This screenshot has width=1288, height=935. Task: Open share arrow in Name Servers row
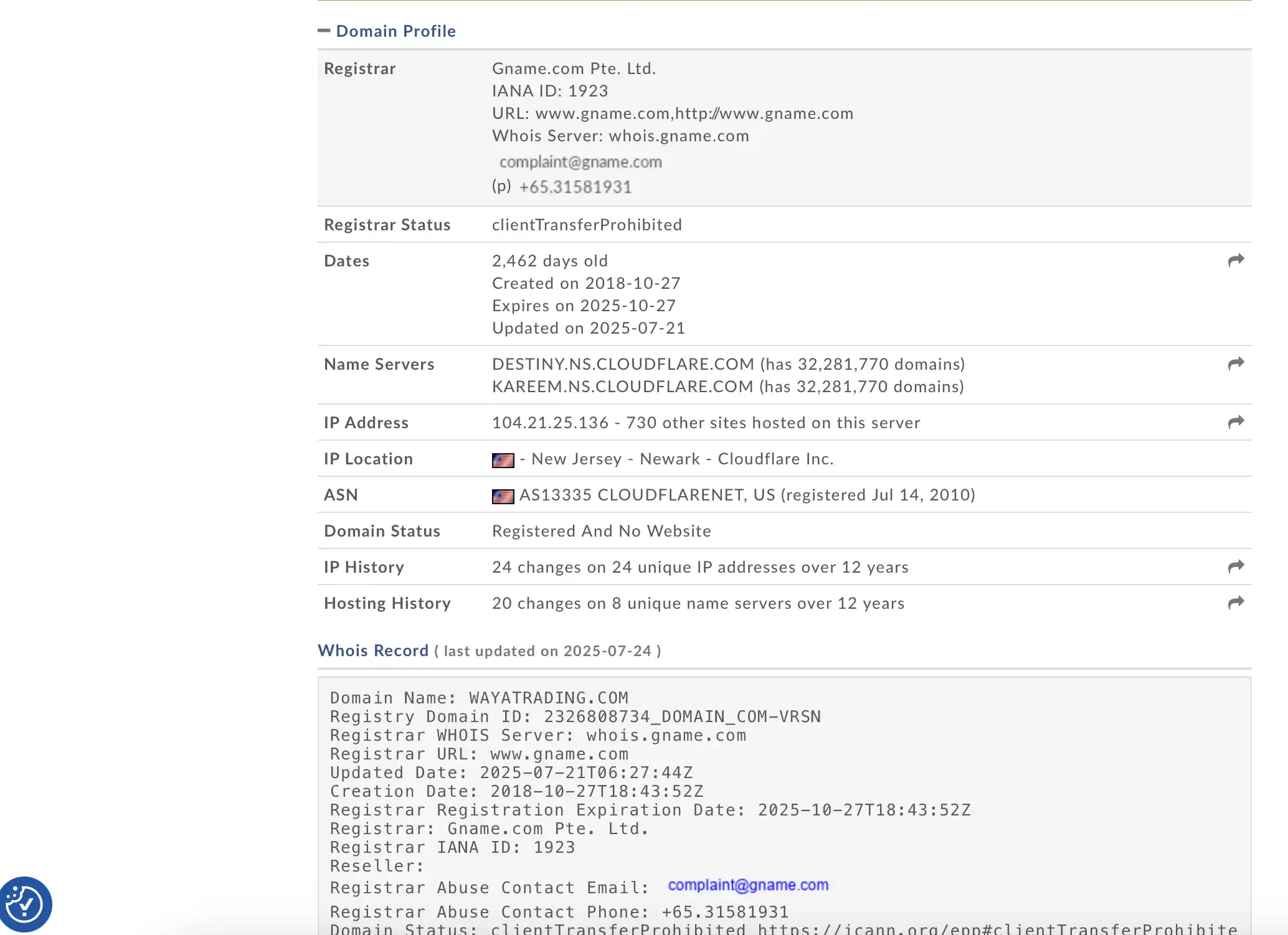1236,364
